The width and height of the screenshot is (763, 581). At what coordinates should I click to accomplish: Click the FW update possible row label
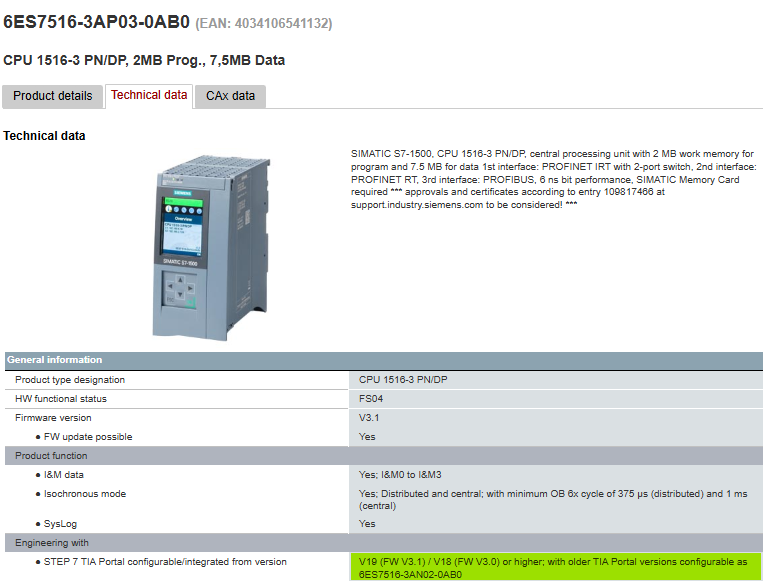(x=88, y=437)
